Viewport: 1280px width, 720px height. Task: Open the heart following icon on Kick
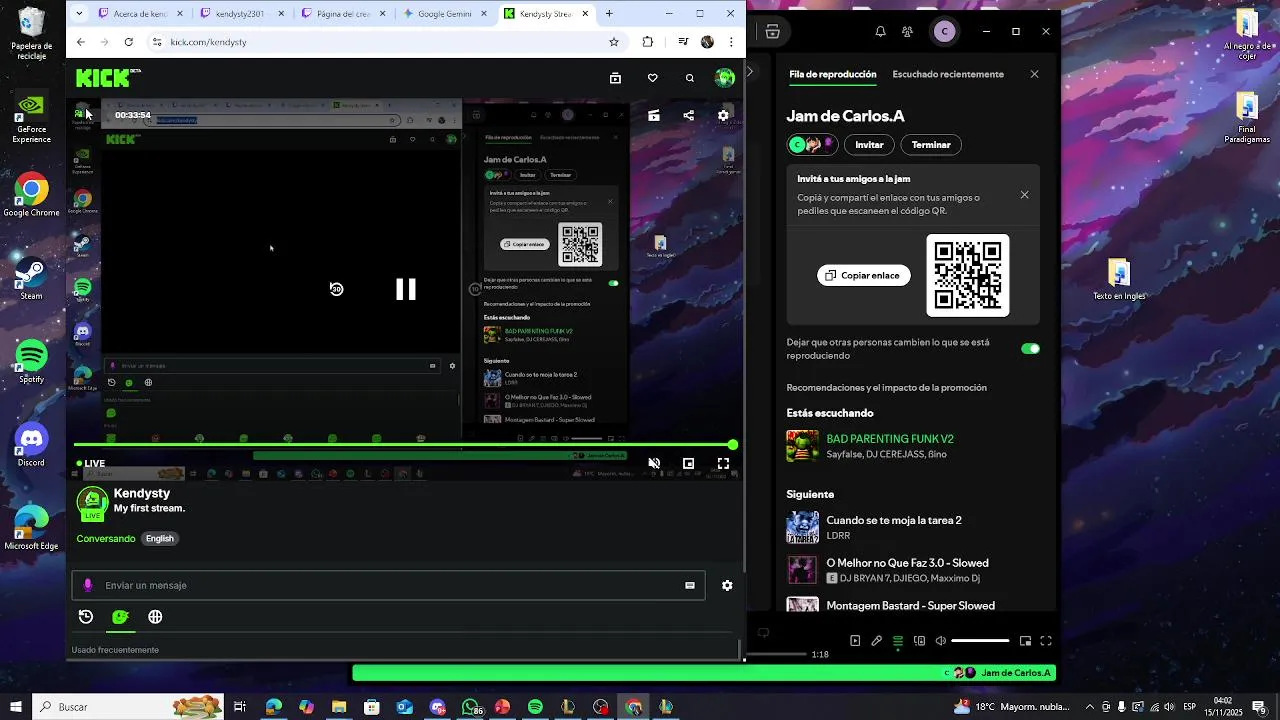click(x=653, y=78)
